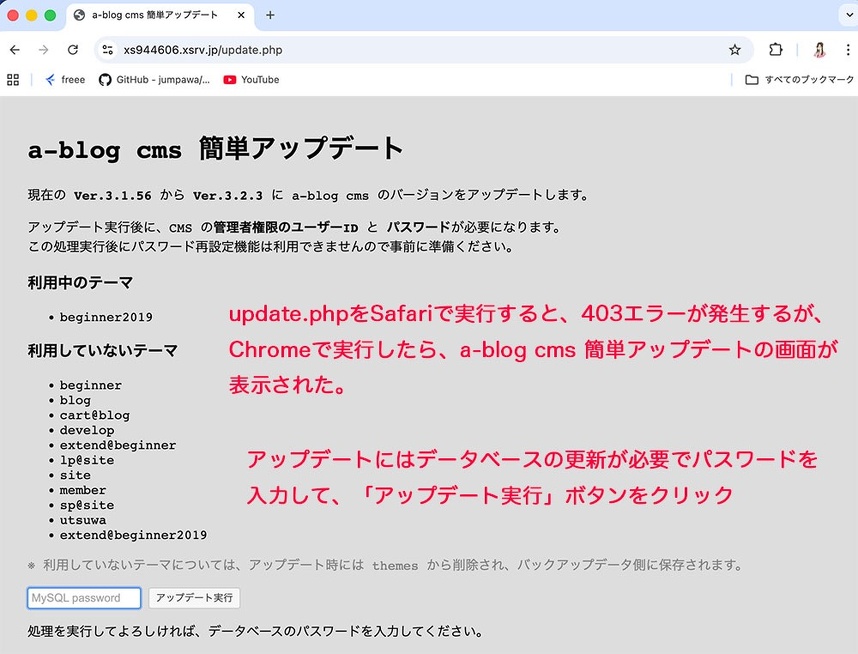The width and height of the screenshot is (858, 654).
Task: Open the YouTube bookmark
Action: [251, 80]
